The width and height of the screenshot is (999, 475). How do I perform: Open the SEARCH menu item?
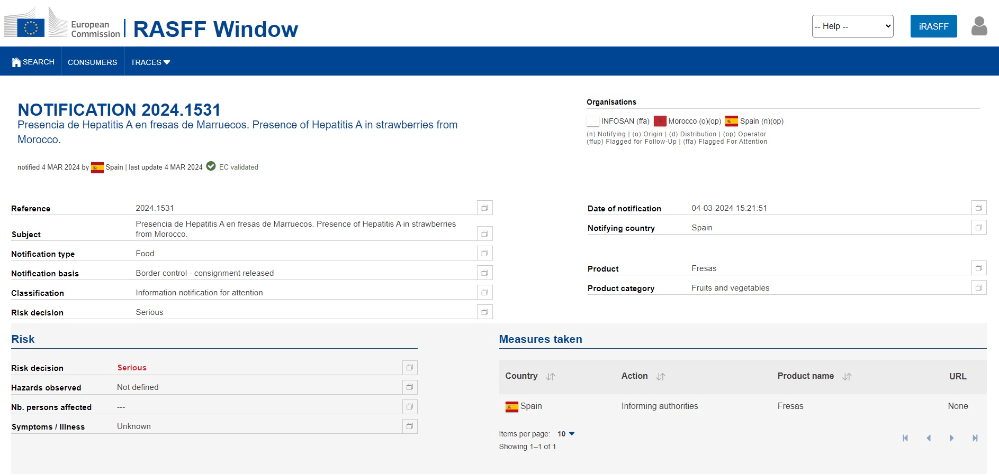(x=33, y=62)
